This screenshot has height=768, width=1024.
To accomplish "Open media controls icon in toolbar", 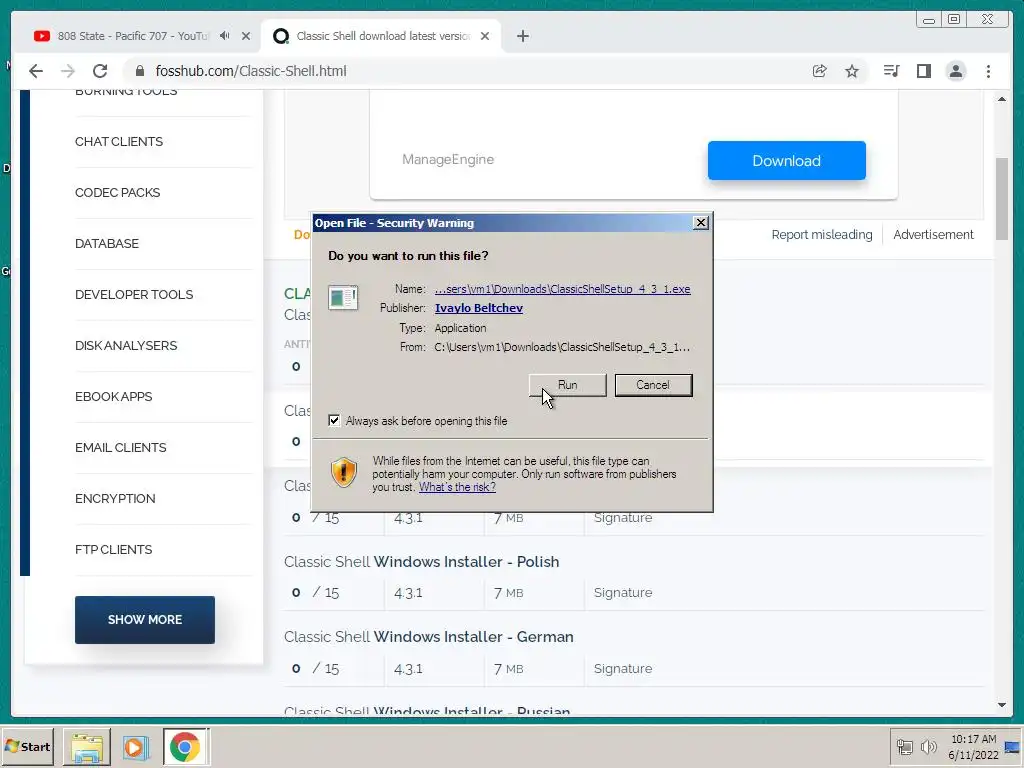I will (891, 71).
